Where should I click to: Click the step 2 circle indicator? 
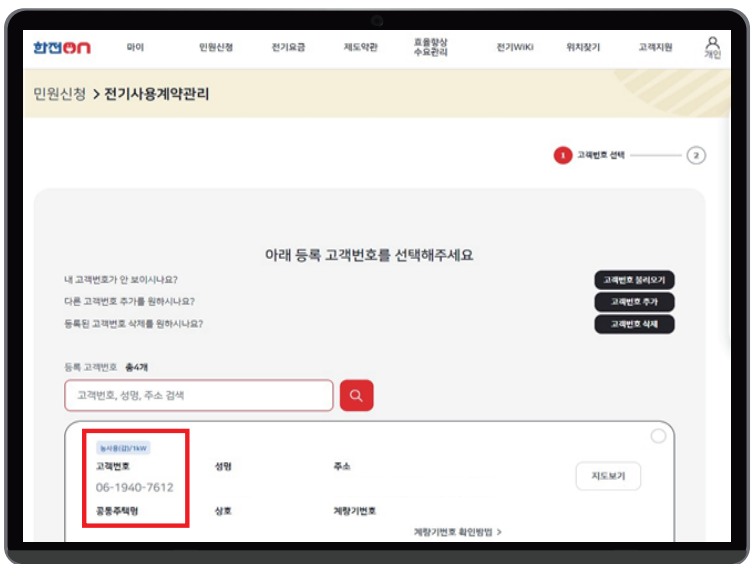click(x=696, y=155)
